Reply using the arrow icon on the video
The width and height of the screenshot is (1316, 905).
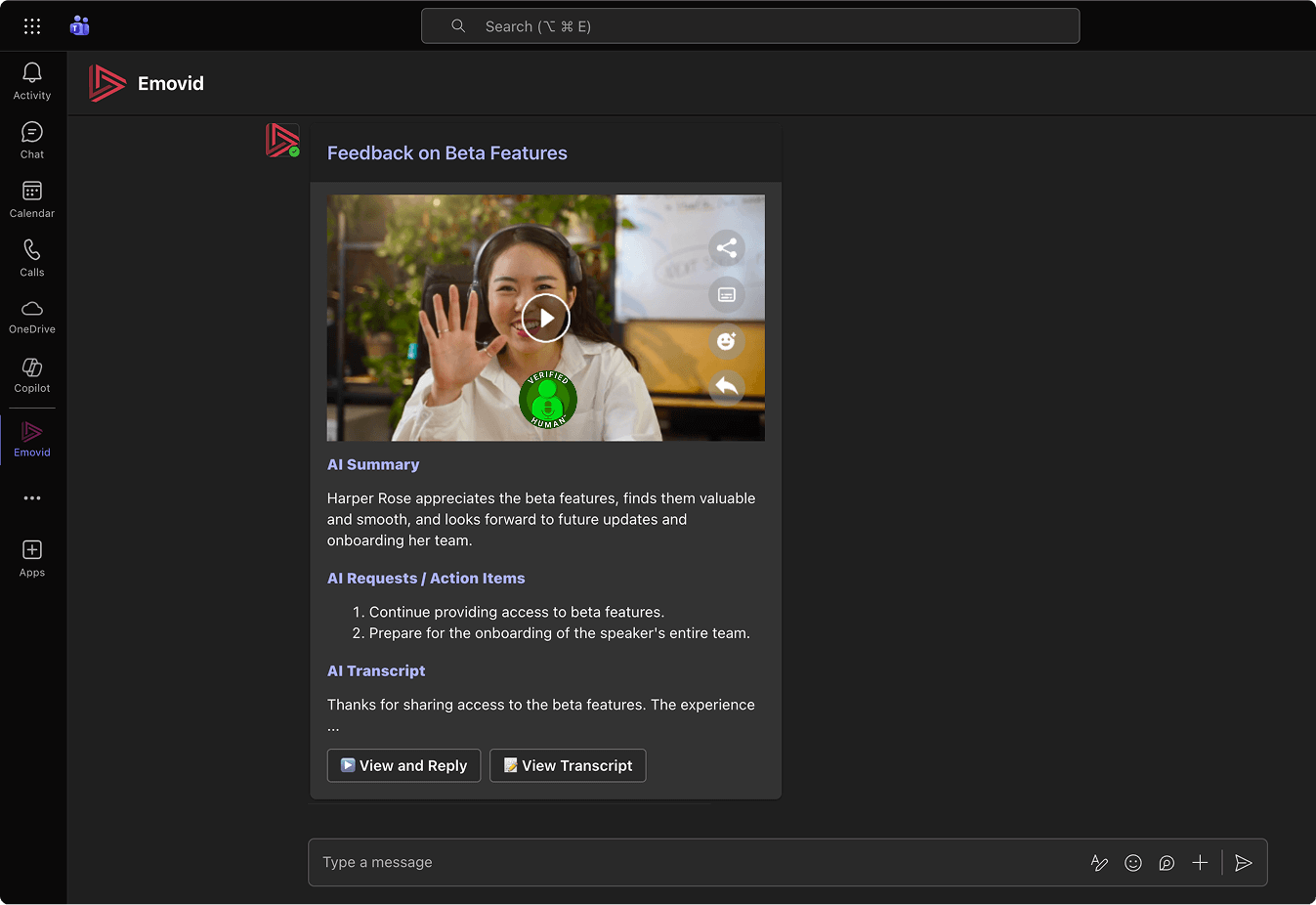point(727,387)
